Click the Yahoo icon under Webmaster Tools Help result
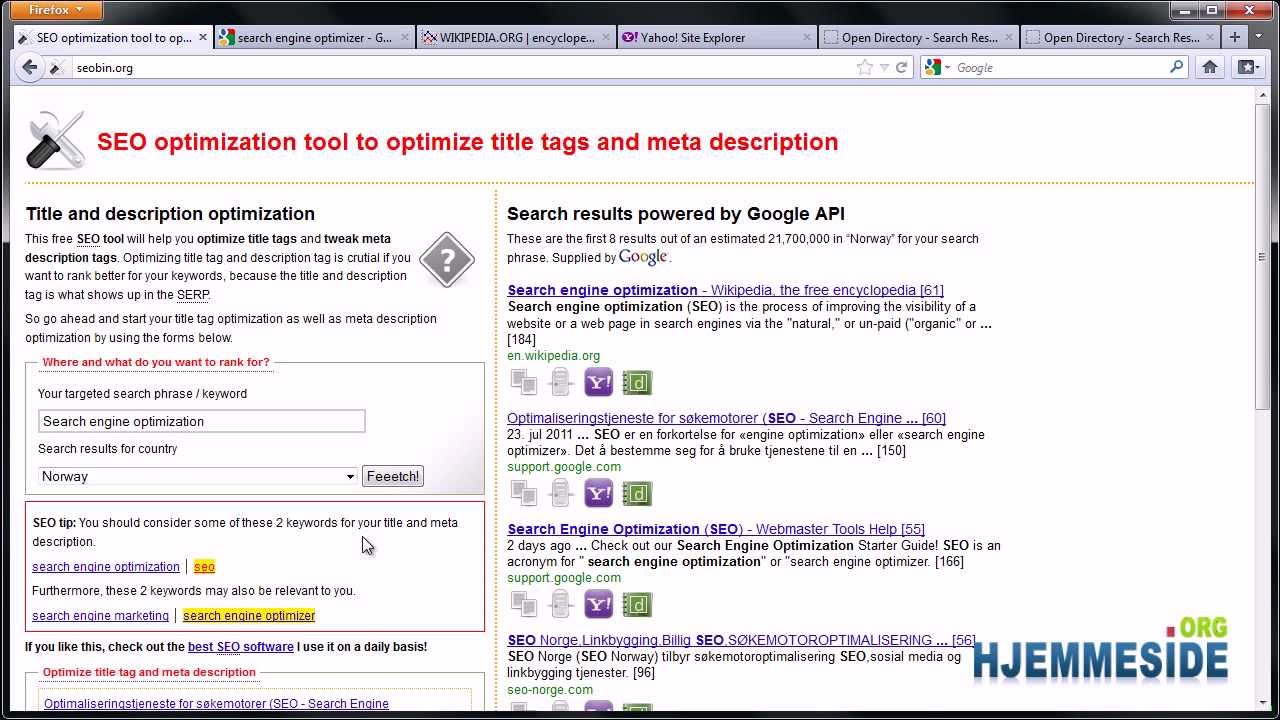Screen dimensions: 1280x720 click(x=598, y=604)
